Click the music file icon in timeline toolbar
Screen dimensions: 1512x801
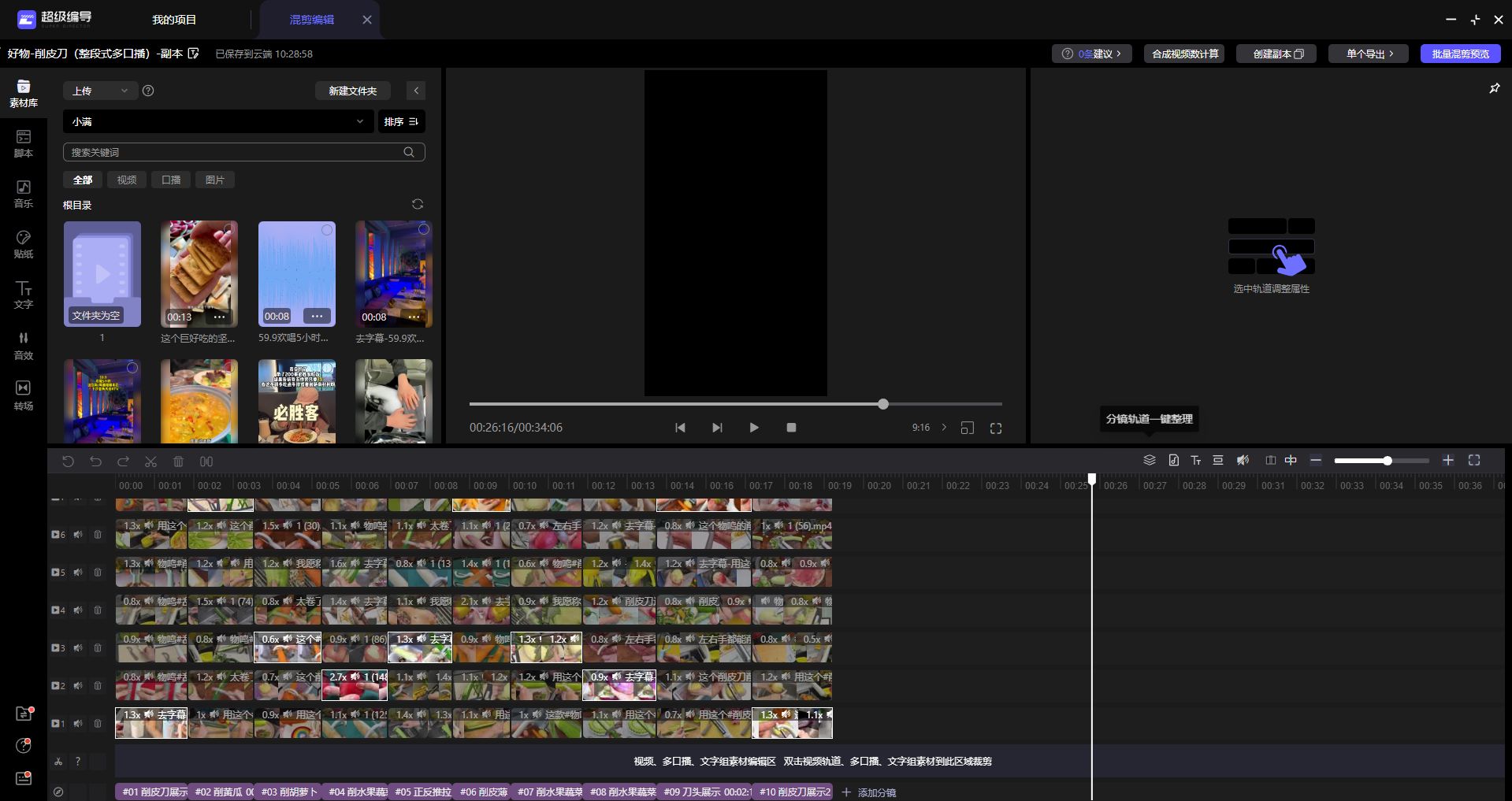tap(1173, 460)
